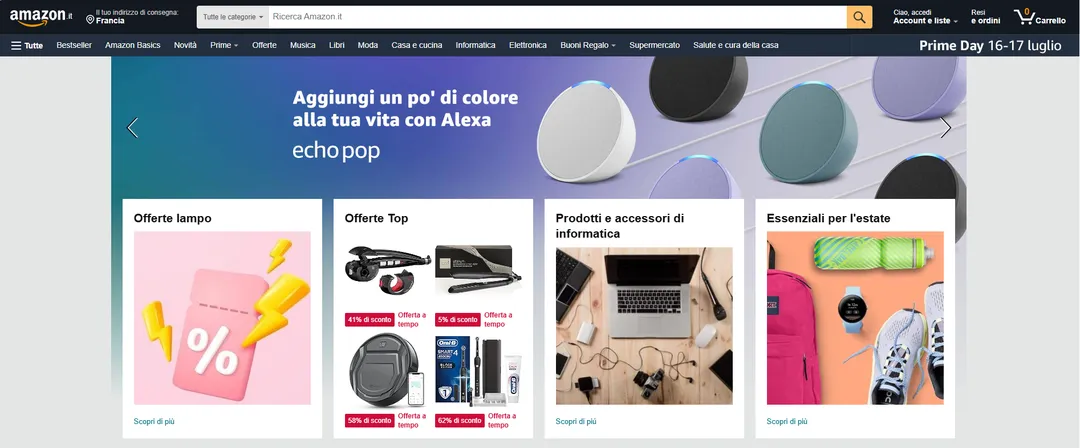Click the search magnifier button
The height and width of the screenshot is (448, 1080).
tap(859, 17)
